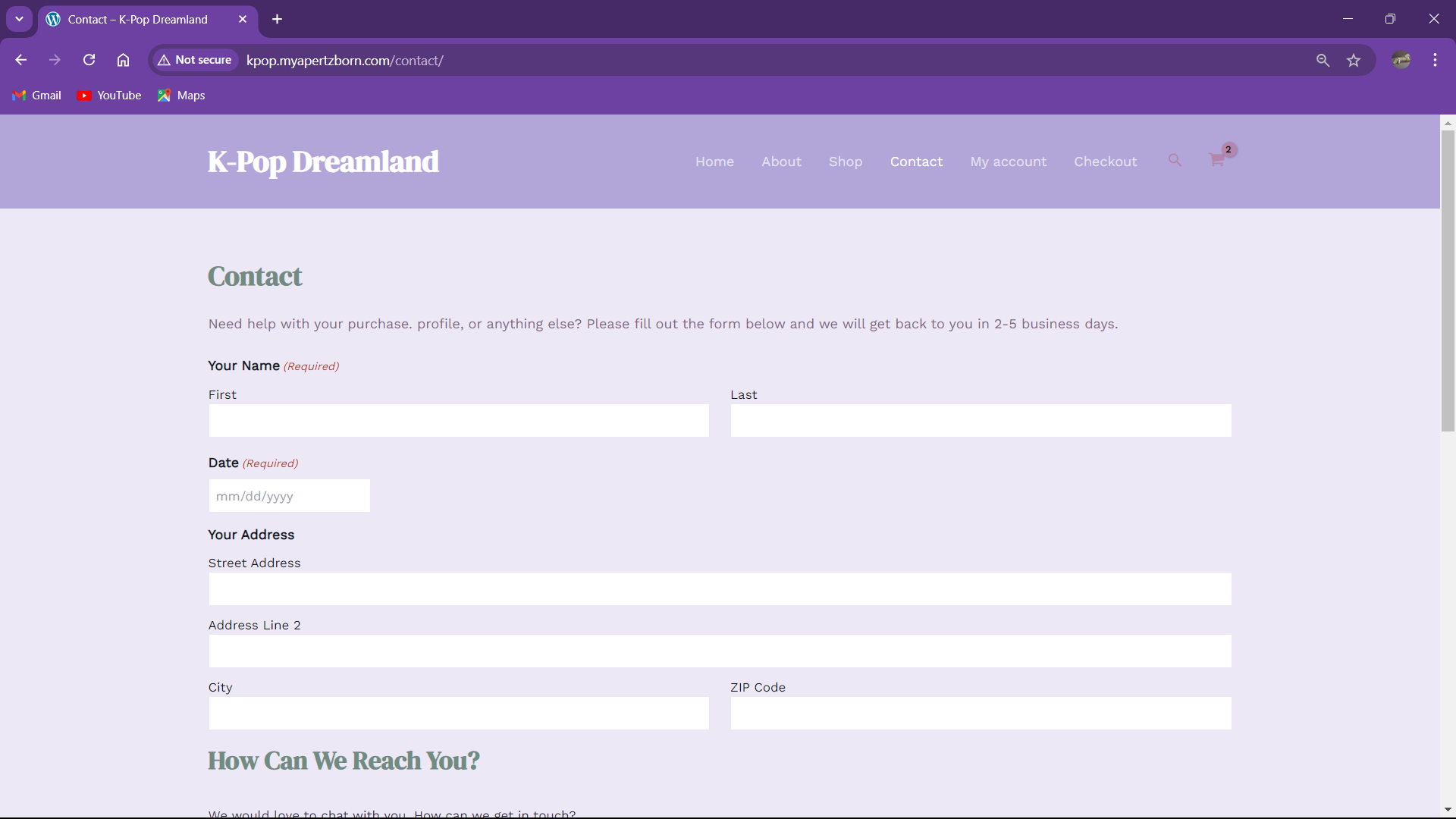The width and height of the screenshot is (1456, 819).
Task: Click the Not secure site info chip
Action: (195, 60)
